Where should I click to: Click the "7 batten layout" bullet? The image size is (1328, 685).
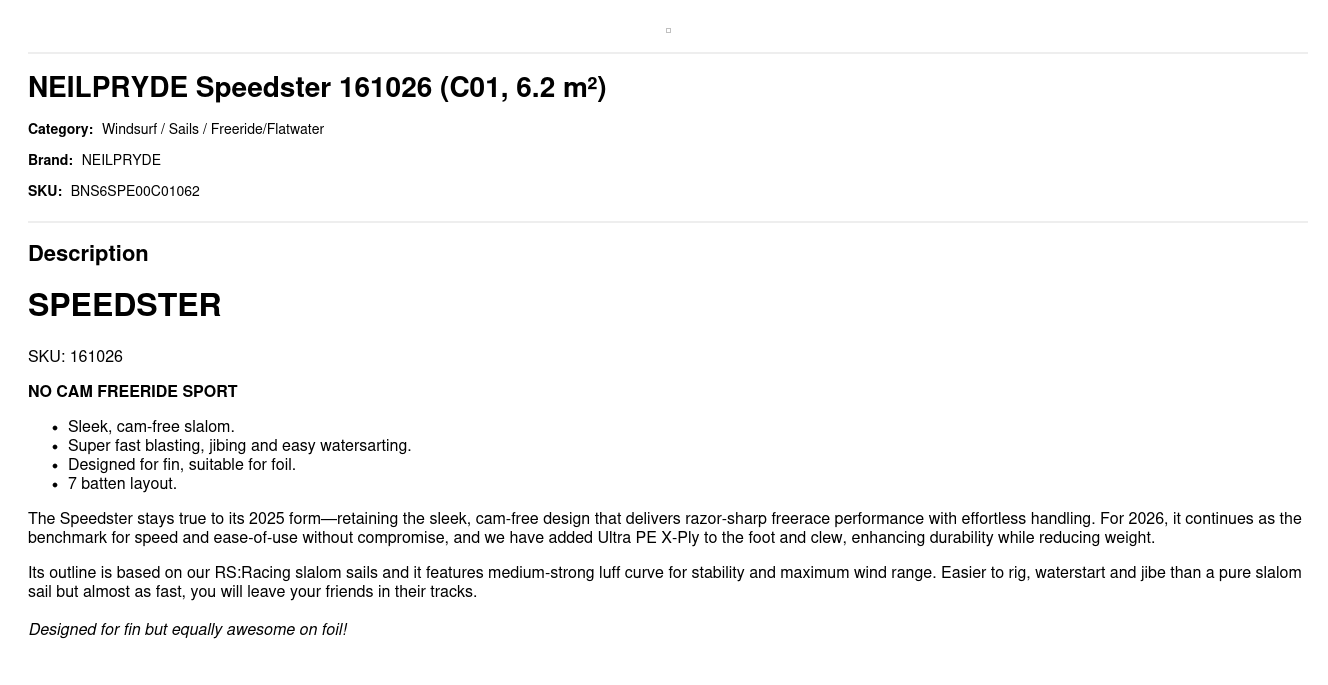coord(122,484)
